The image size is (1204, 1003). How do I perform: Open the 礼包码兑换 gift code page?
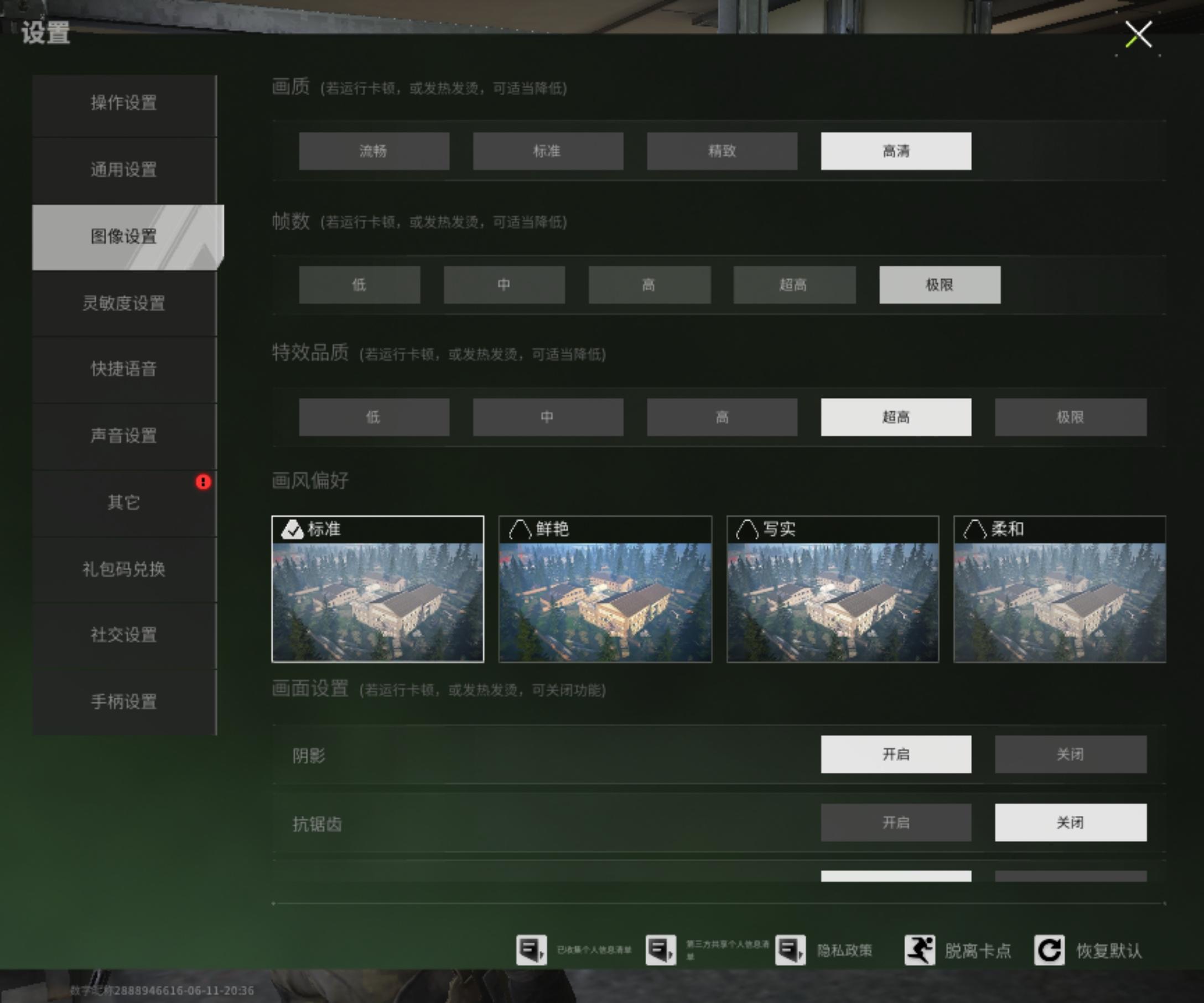pyautogui.click(x=124, y=569)
